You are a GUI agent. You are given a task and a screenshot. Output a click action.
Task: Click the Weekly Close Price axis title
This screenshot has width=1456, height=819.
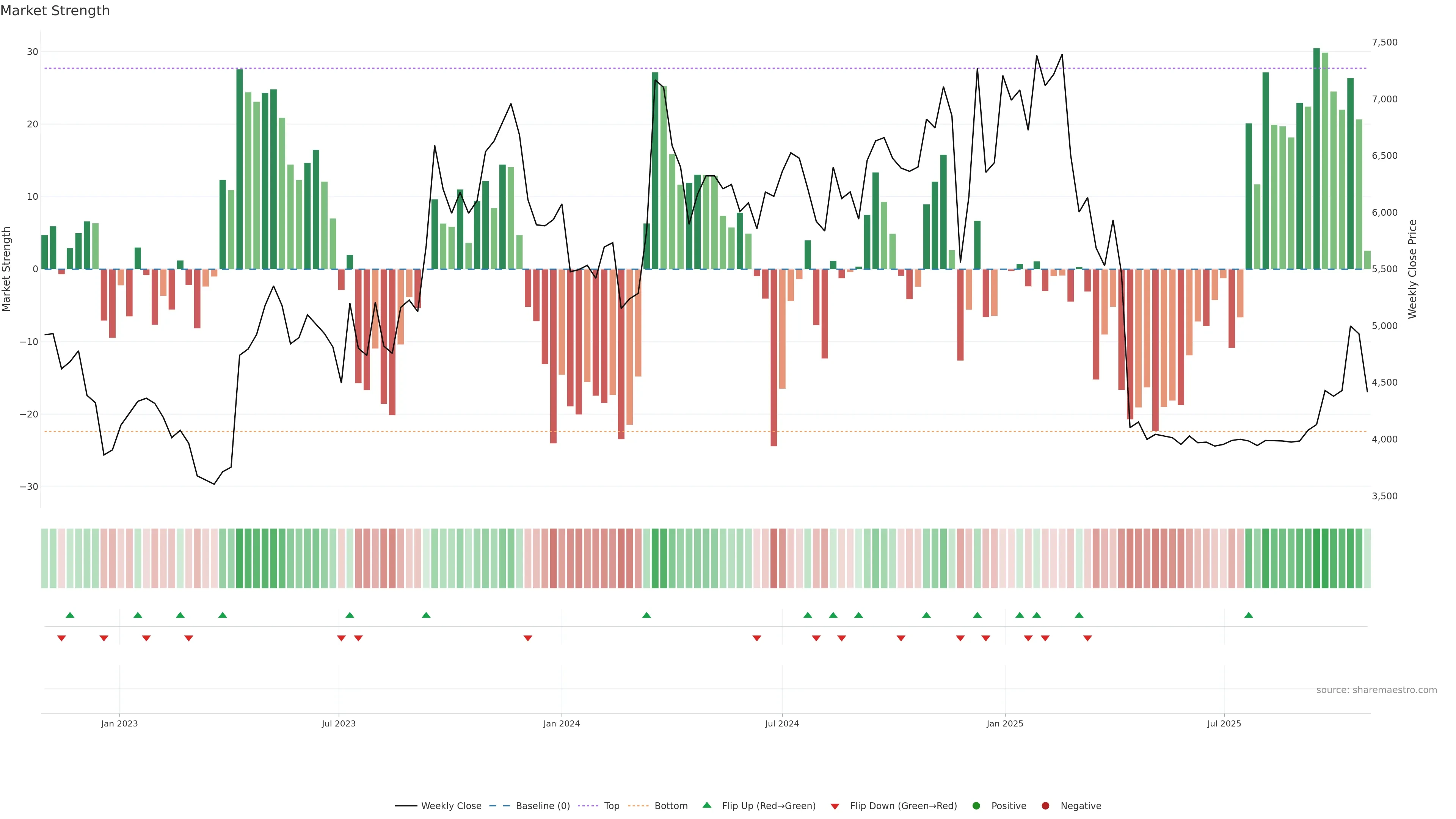[1412, 269]
